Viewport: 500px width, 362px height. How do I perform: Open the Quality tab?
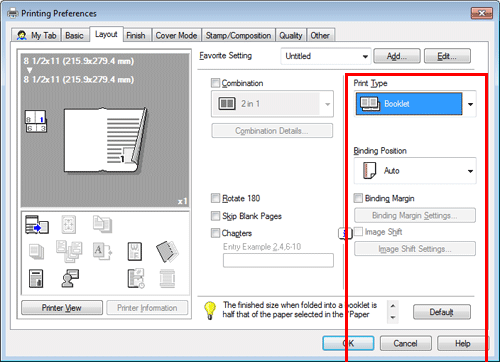[291, 35]
